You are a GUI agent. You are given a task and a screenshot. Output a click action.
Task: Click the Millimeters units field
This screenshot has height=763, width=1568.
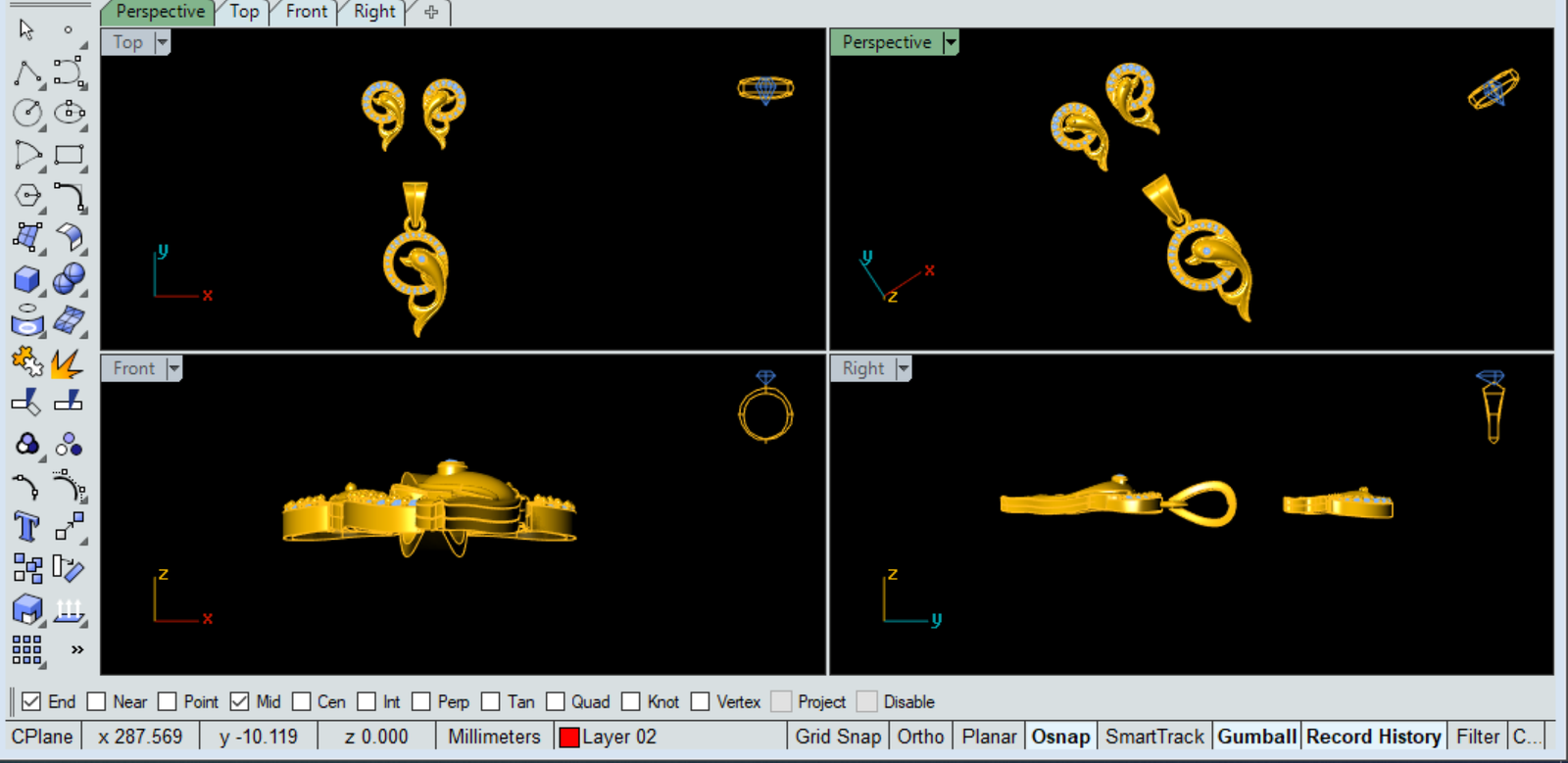click(x=494, y=737)
